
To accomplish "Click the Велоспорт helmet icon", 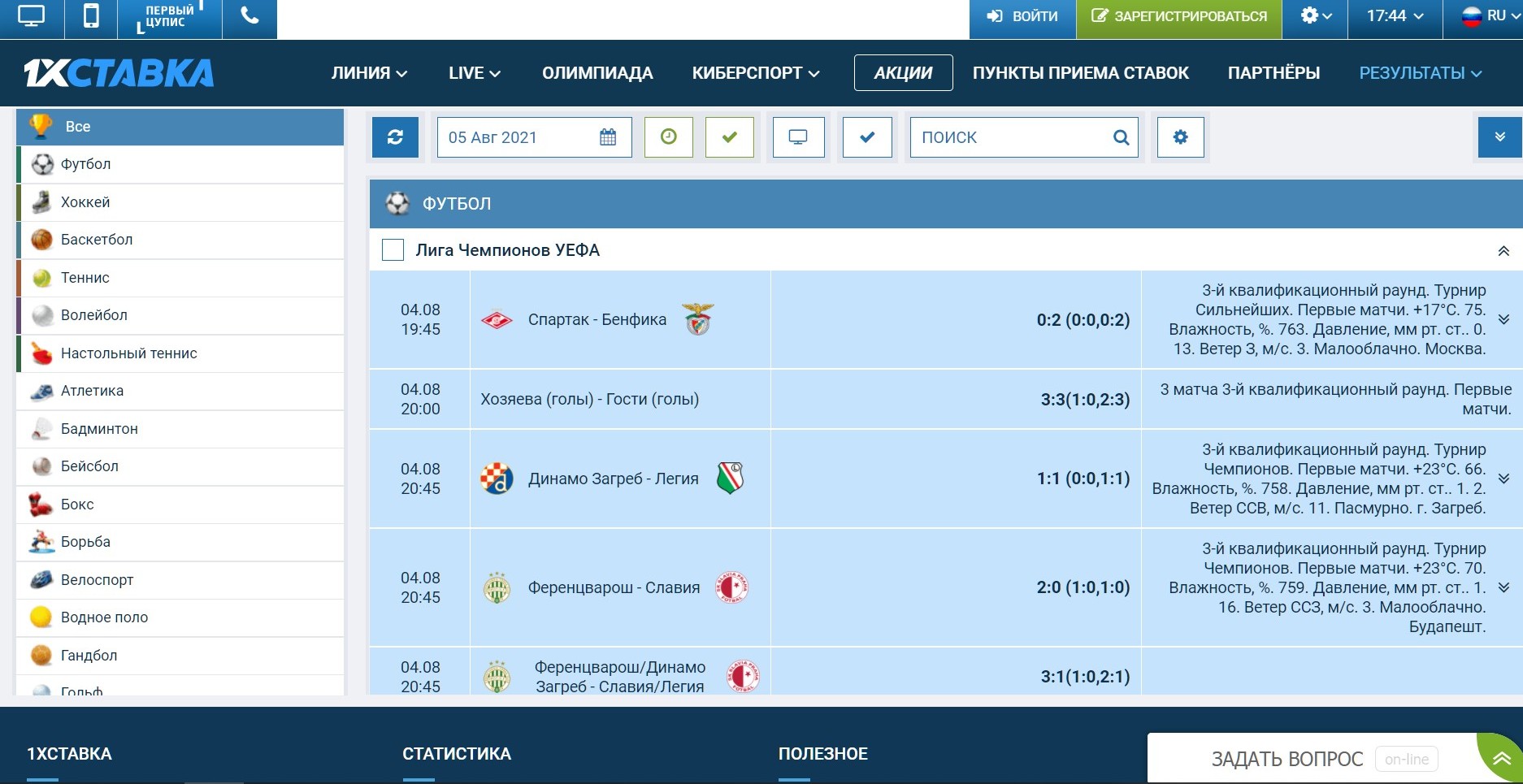I will [41, 580].
